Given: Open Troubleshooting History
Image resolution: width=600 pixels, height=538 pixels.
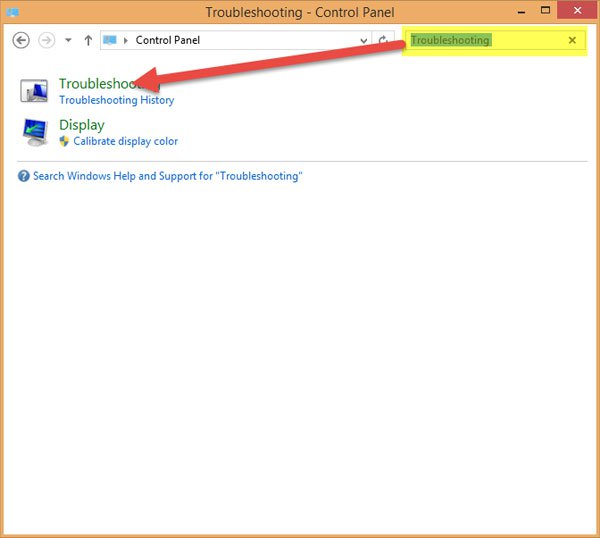Looking at the screenshot, I should (116, 100).
